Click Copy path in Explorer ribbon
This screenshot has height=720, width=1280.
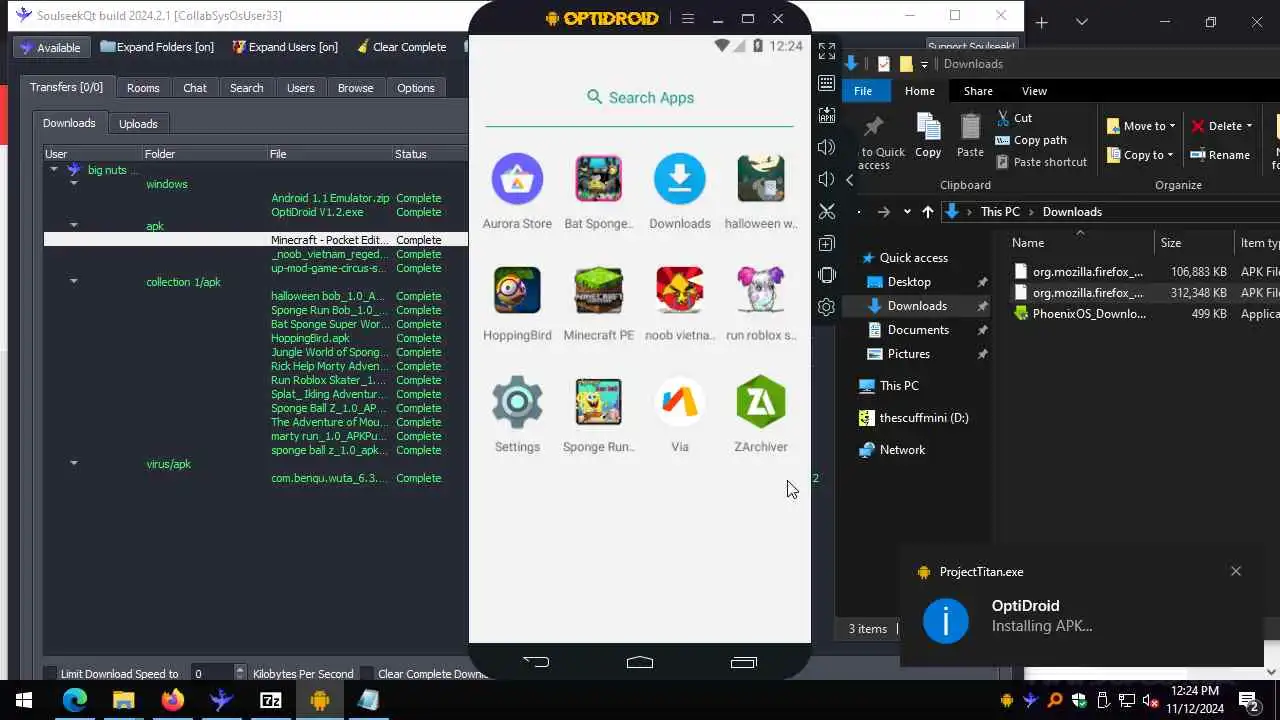1031,140
